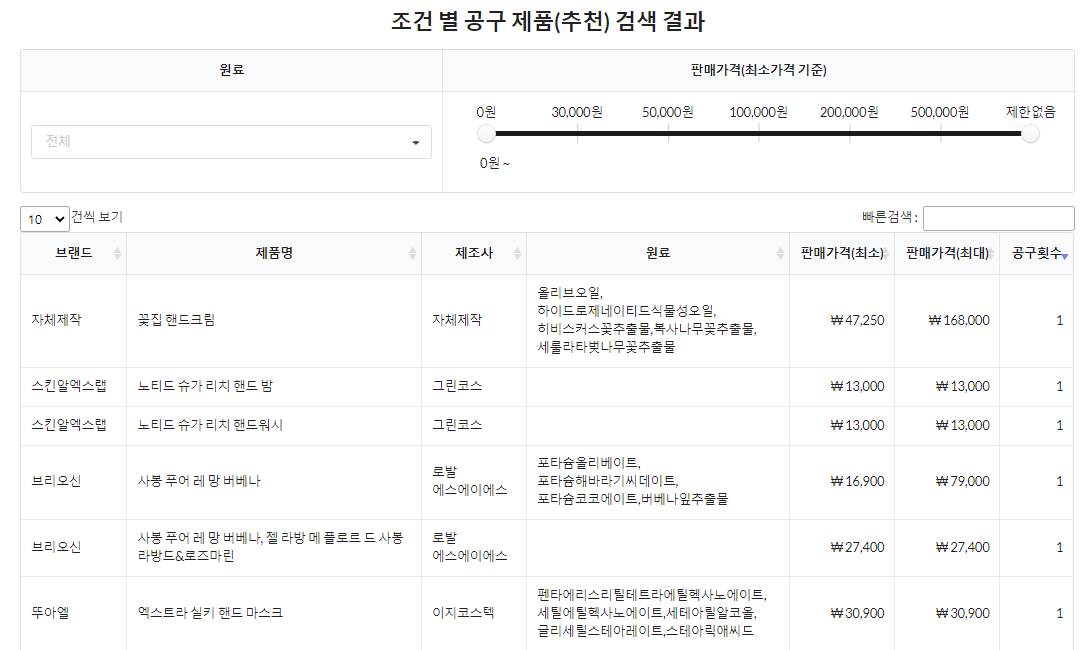The height and width of the screenshot is (650, 1087).
Task: Open the 공구횟수 link for 사봉 푸어 레 망 버베나
Action: point(1059,481)
